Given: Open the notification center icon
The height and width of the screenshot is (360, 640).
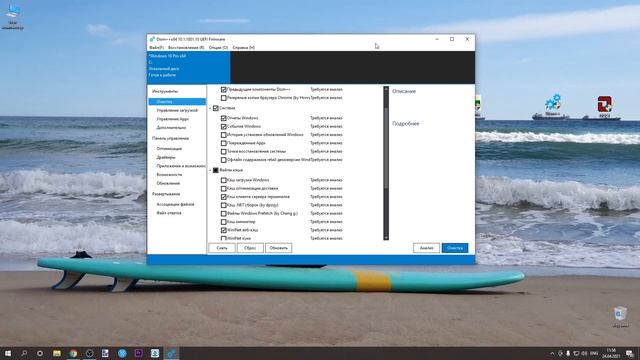Looking at the screenshot, I should click(630, 353).
